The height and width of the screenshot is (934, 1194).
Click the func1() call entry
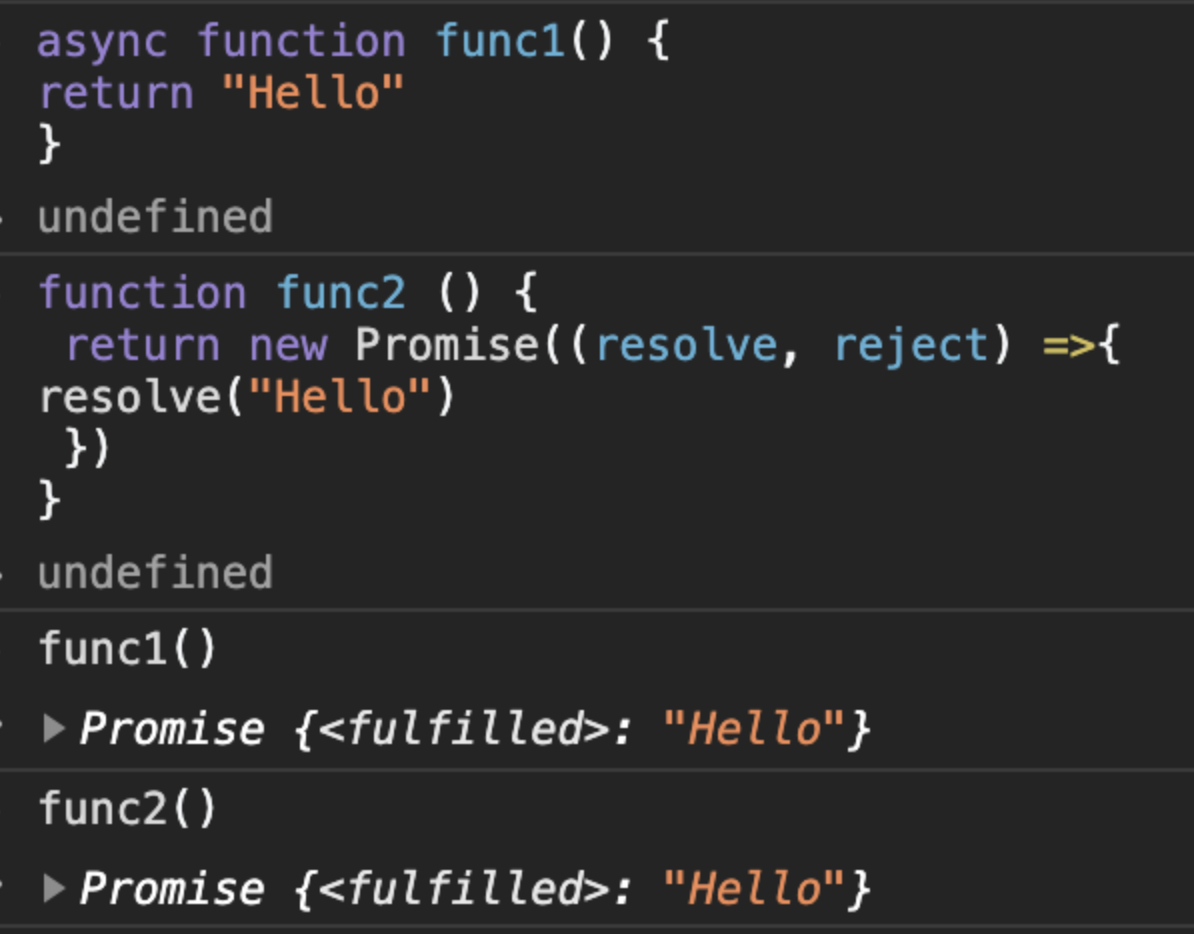click(x=128, y=649)
